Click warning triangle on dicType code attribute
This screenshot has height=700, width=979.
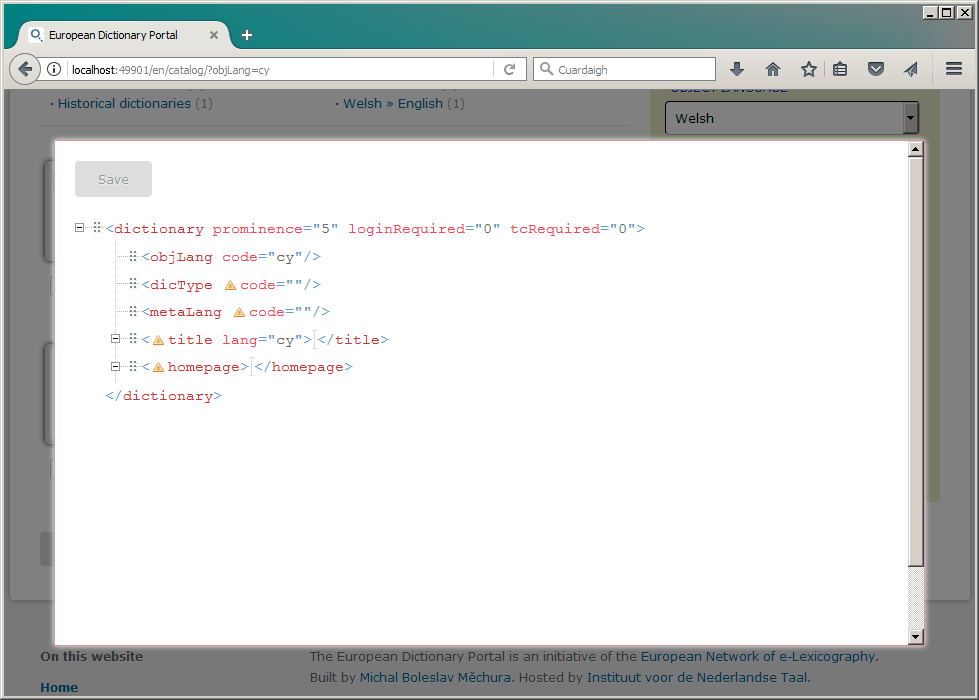coord(230,285)
